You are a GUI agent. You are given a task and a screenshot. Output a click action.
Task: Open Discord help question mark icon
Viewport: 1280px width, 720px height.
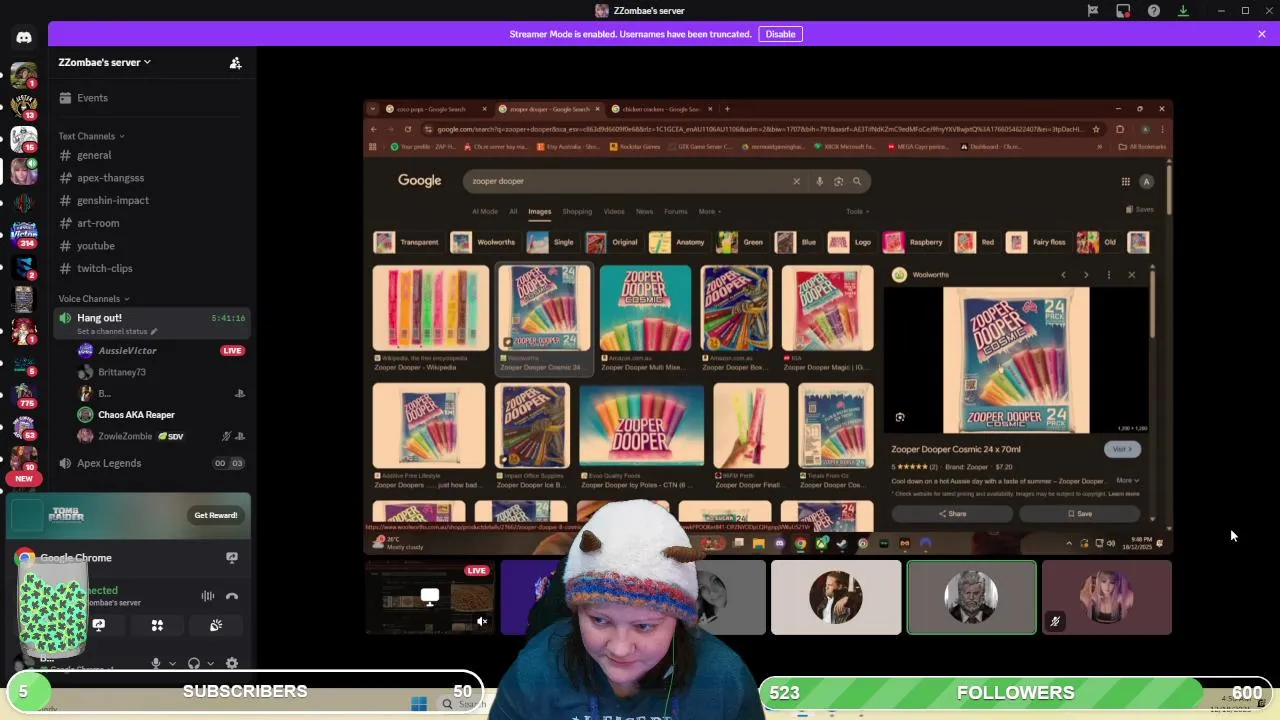pyautogui.click(x=1154, y=11)
